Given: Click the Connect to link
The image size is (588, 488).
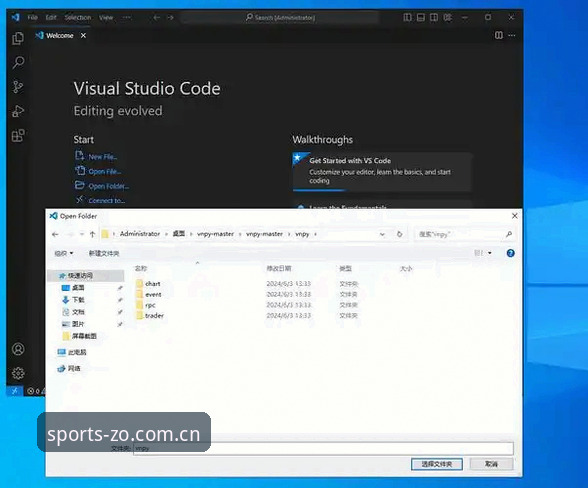Looking at the screenshot, I should (x=100, y=200).
